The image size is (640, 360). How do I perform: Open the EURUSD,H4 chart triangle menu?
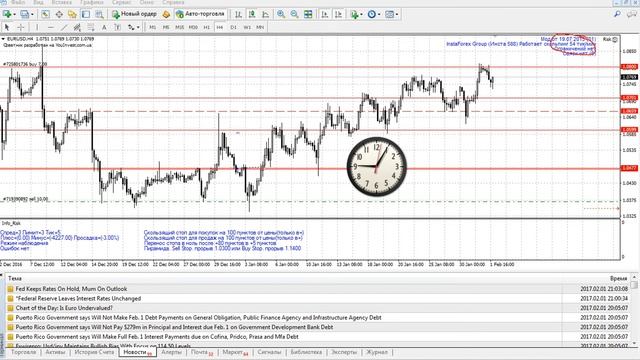3,39
